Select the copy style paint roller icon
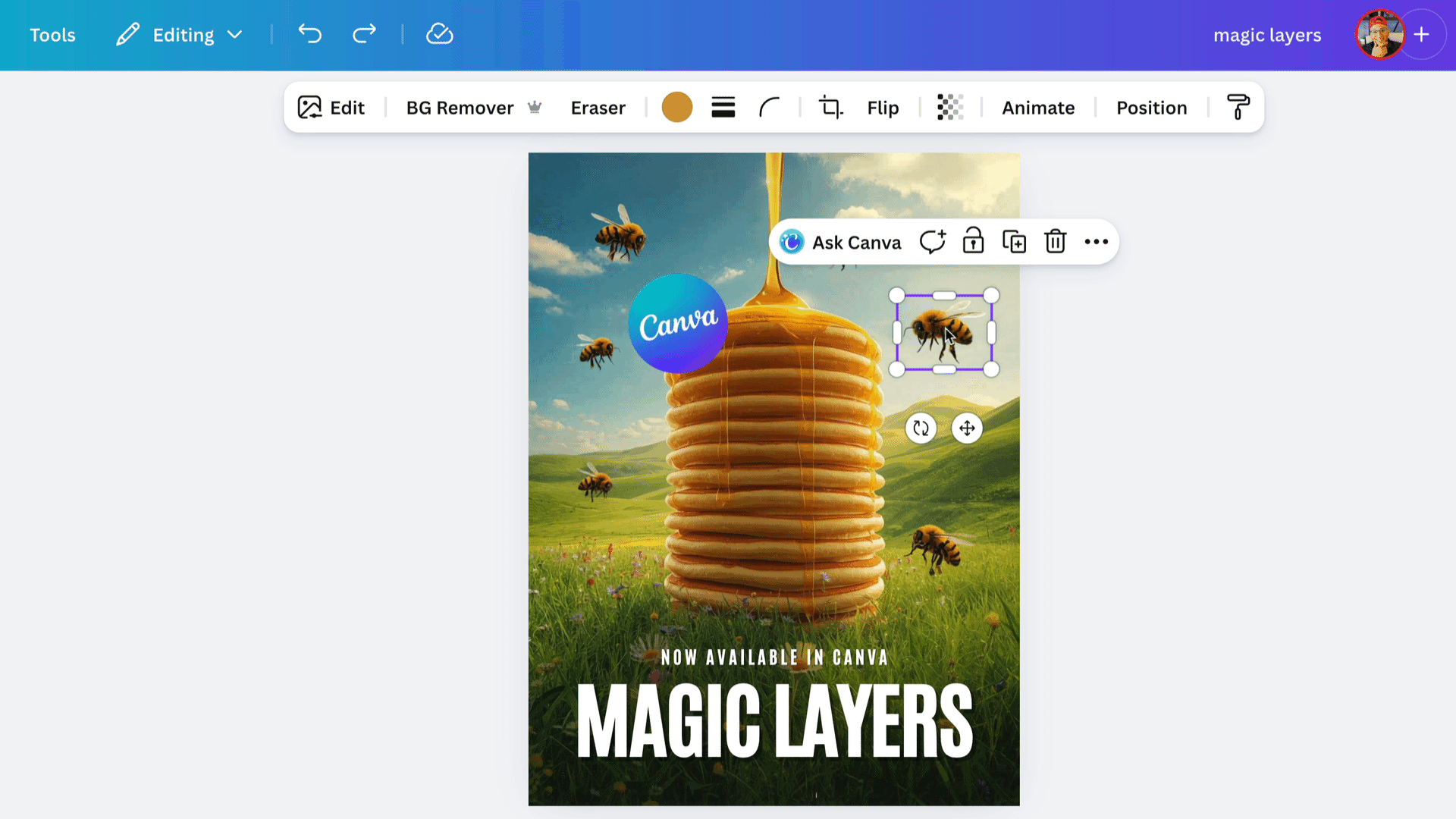This screenshot has height=819, width=1456. coord(1238,108)
